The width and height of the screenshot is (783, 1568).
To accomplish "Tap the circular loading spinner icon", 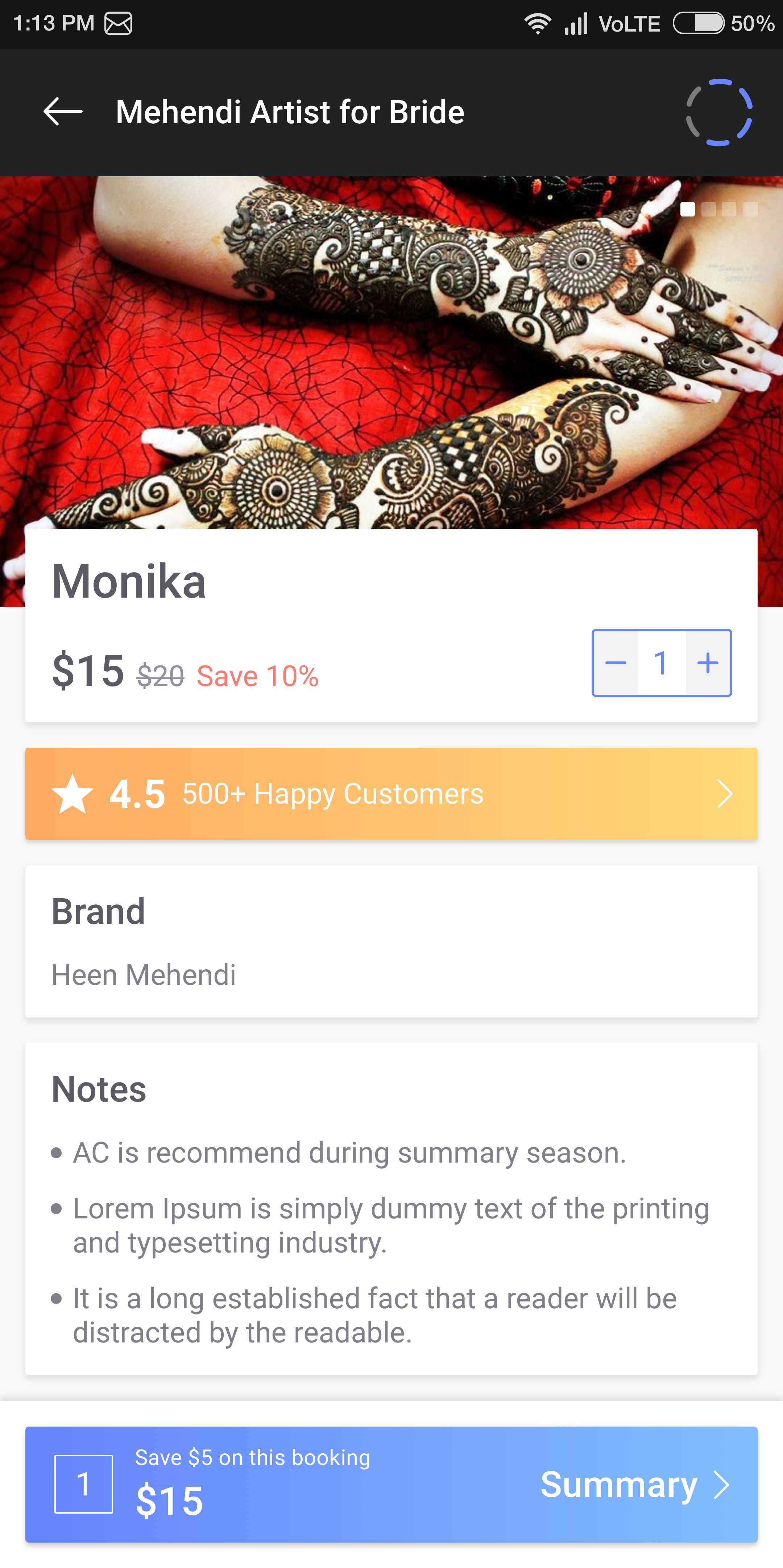I will (x=719, y=112).
